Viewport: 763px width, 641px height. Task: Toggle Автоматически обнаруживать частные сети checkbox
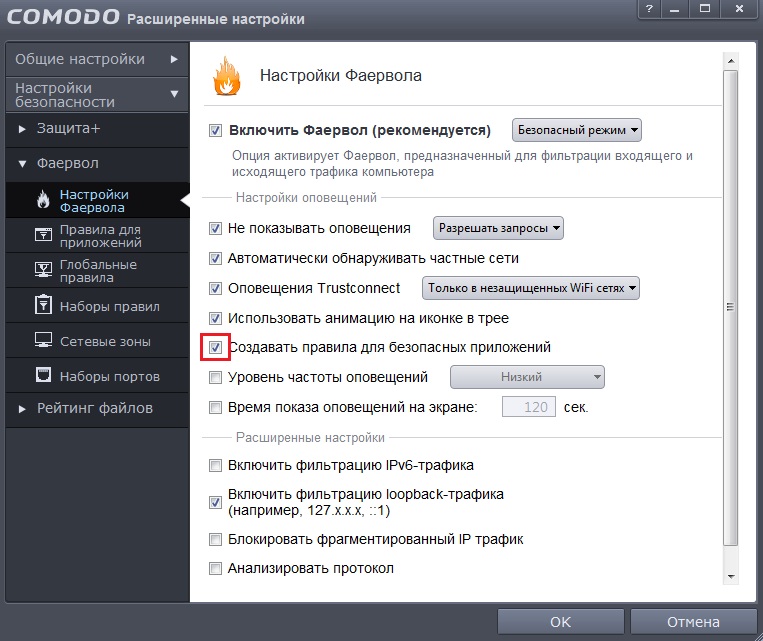(215, 258)
